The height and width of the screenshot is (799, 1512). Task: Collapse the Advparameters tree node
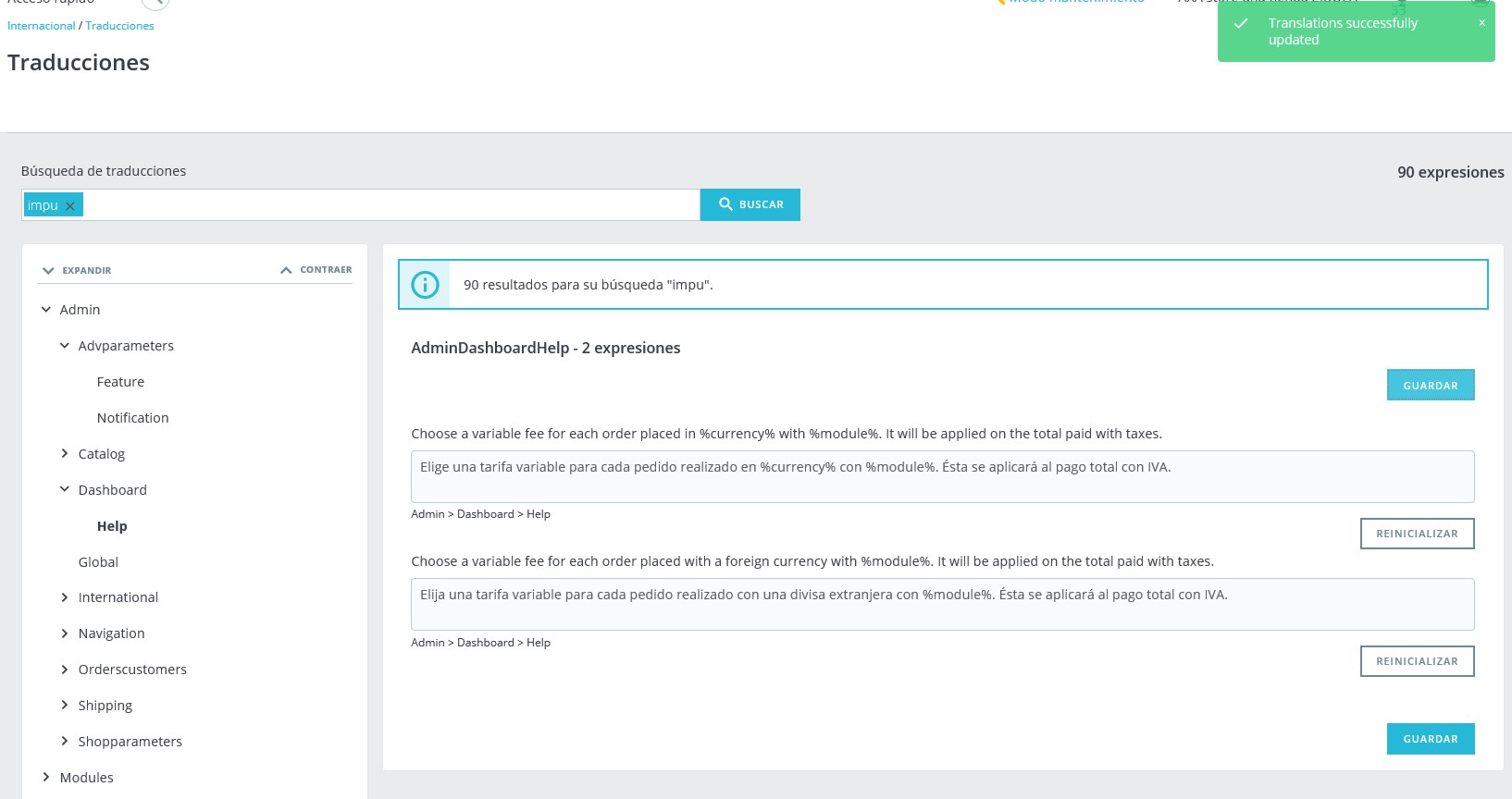pyautogui.click(x=65, y=346)
